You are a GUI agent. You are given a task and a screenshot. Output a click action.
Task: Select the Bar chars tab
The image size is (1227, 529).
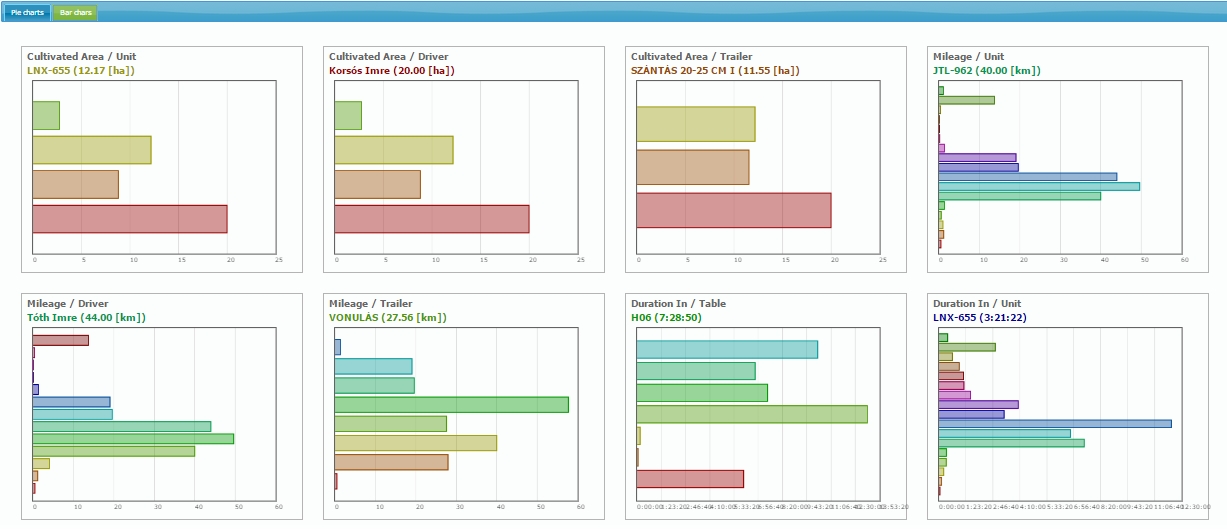click(74, 12)
